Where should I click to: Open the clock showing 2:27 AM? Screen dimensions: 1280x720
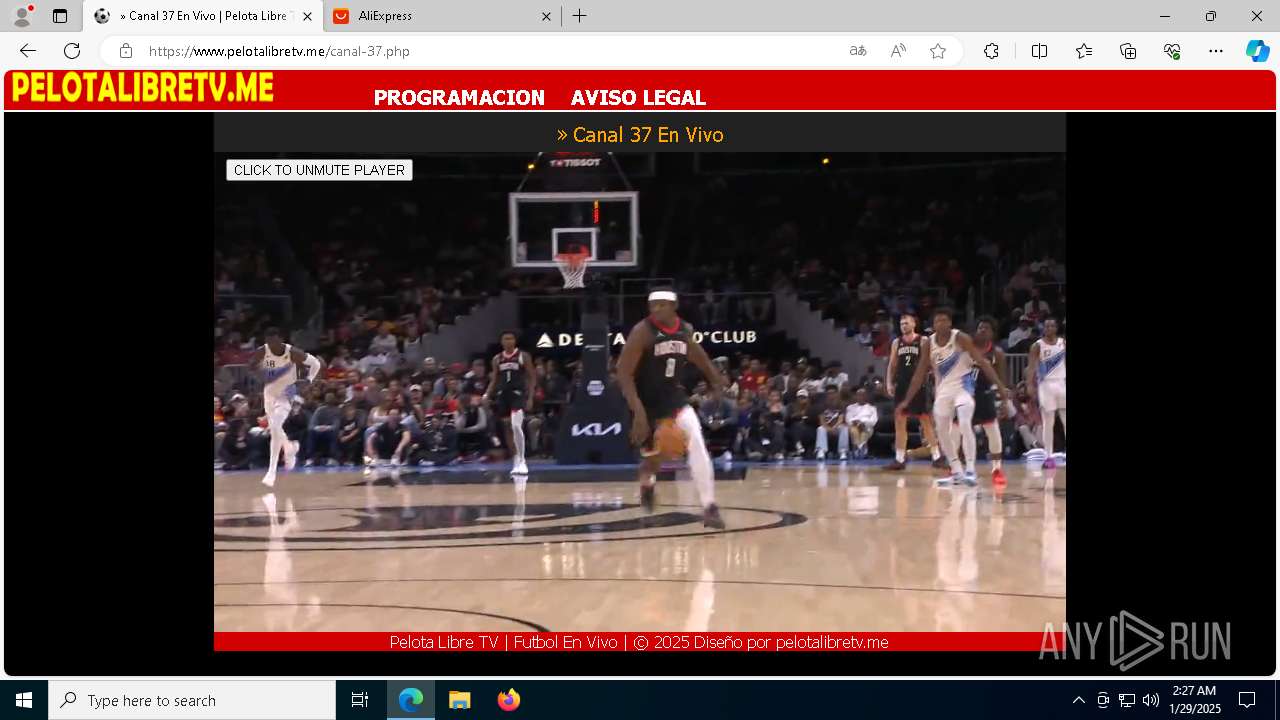[1195, 700]
